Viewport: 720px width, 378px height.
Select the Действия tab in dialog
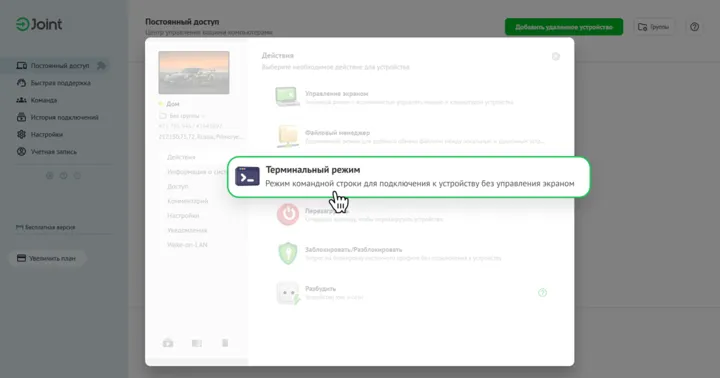tap(181, 157)
